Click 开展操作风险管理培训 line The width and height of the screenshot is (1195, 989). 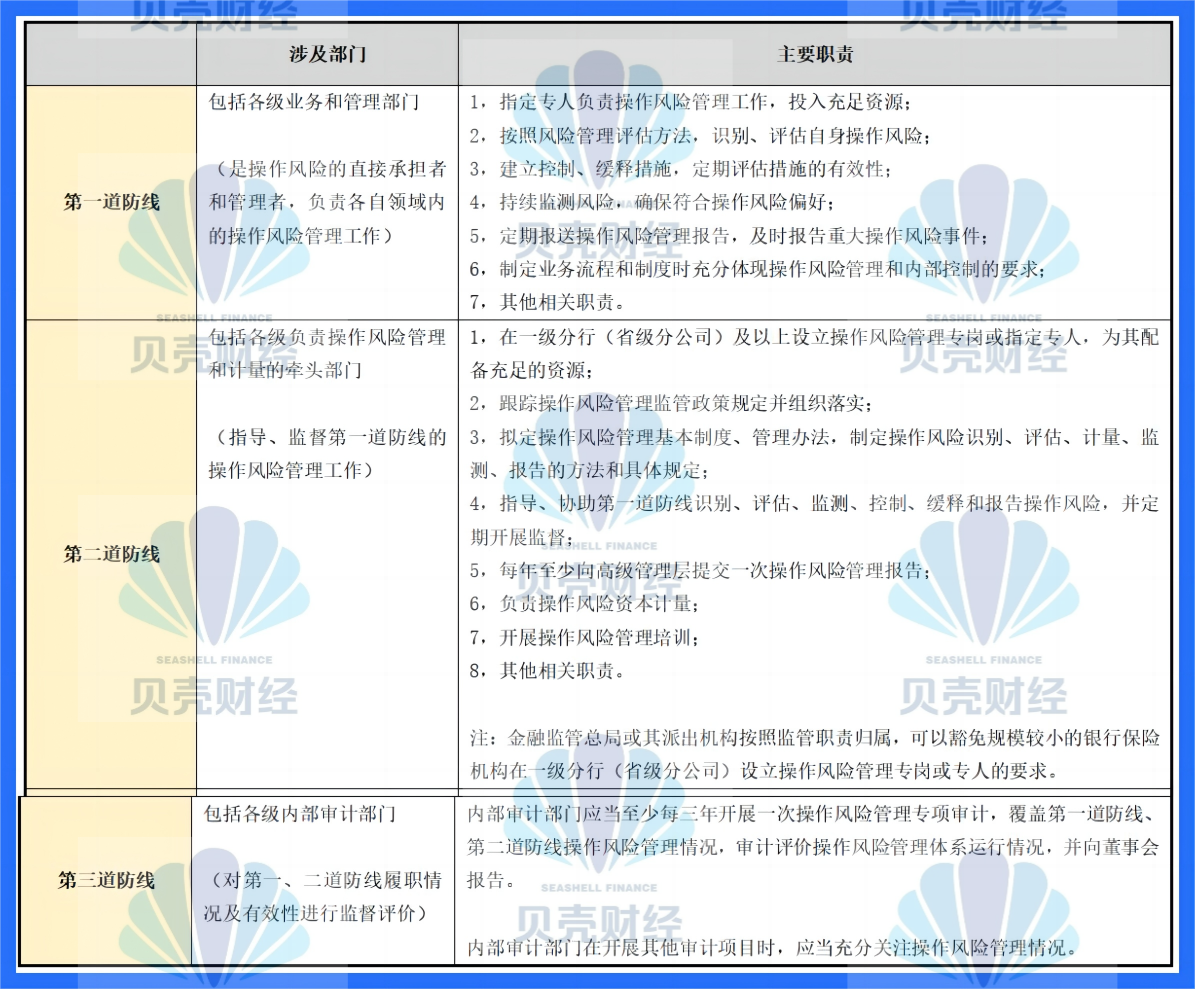click(x=585, y=637)
